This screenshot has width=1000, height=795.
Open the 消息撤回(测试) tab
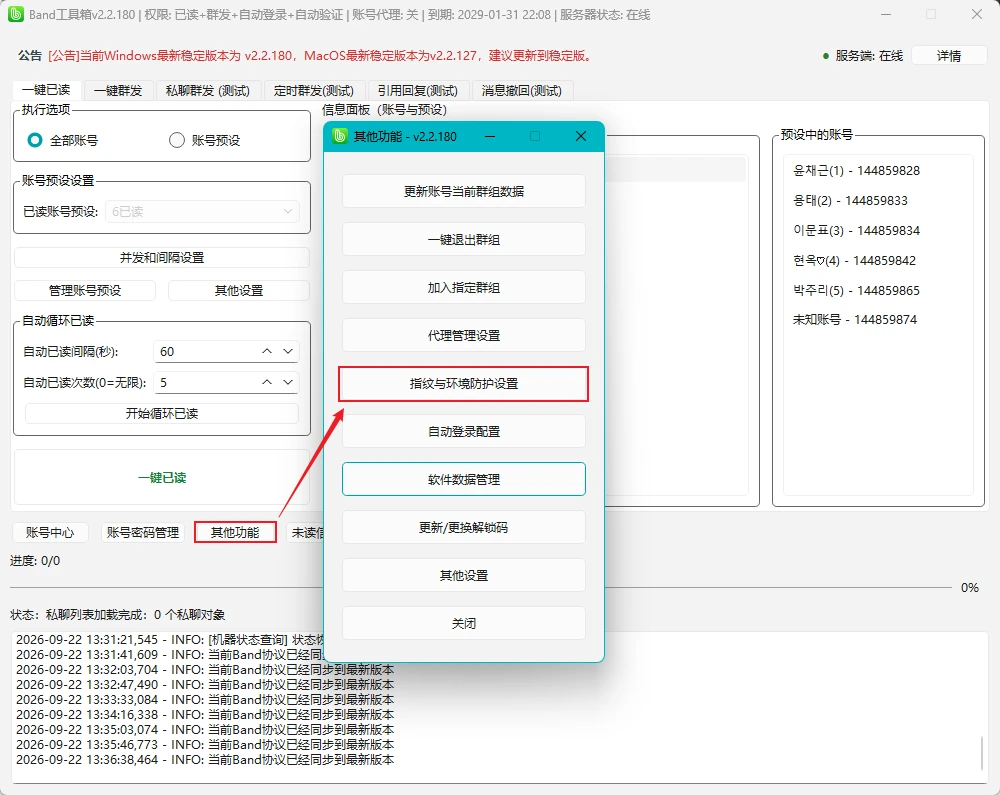tap(522, 91)
